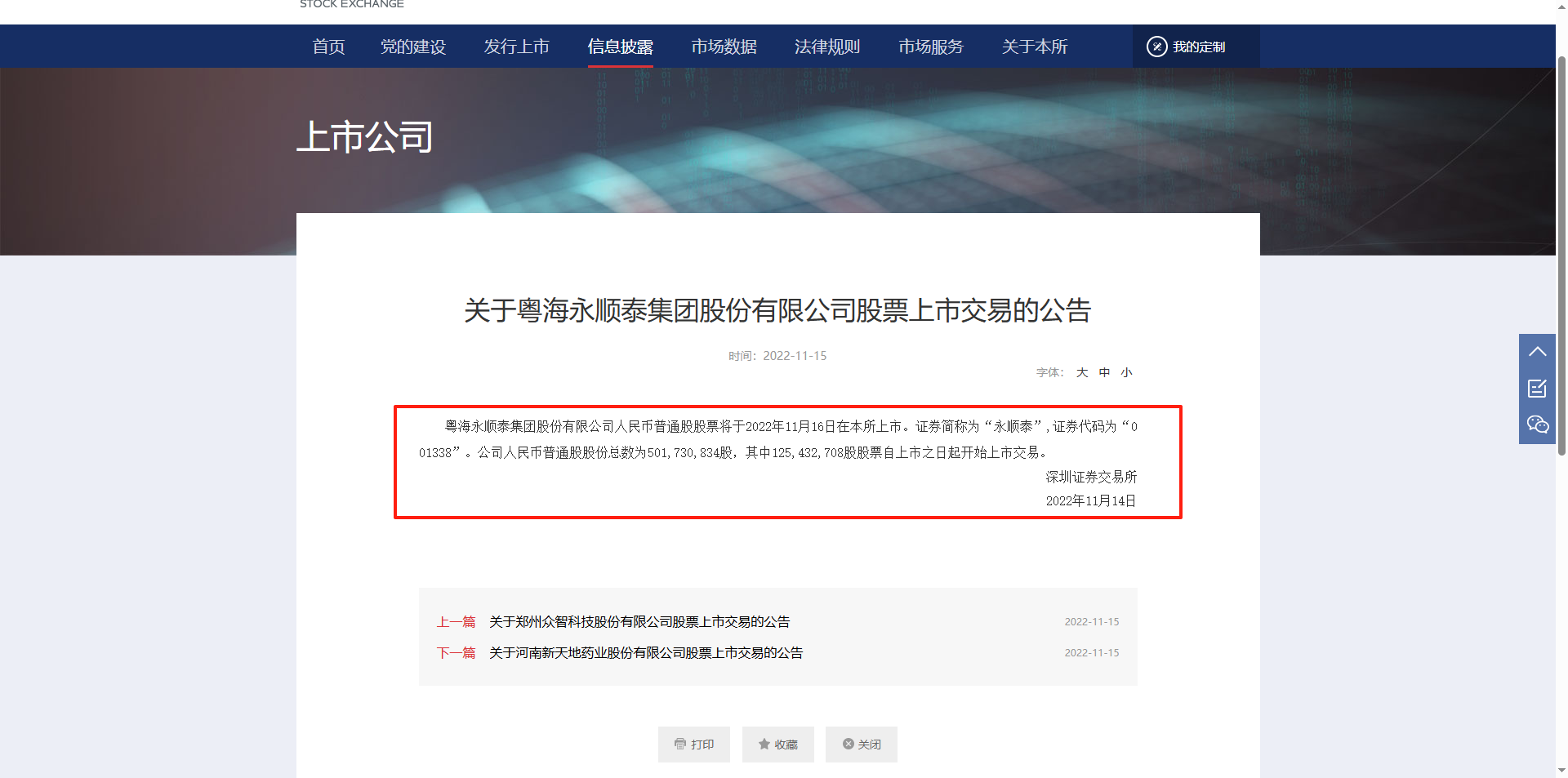The height and width of the screenshot is (778, 1568).
Task: Open 发行上市 navigation item
Action: 517,47
